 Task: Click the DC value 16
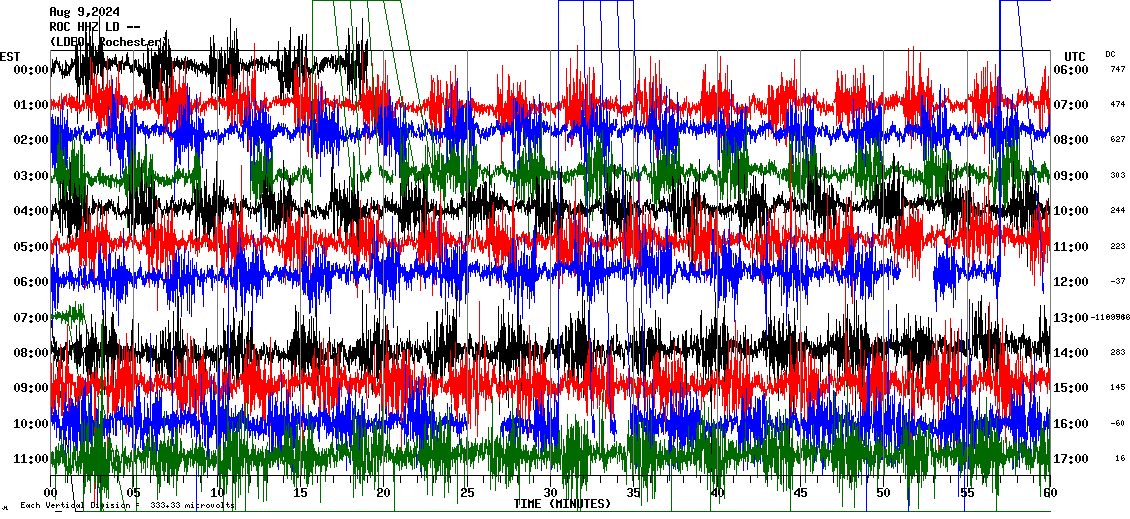click(1120, 459)
